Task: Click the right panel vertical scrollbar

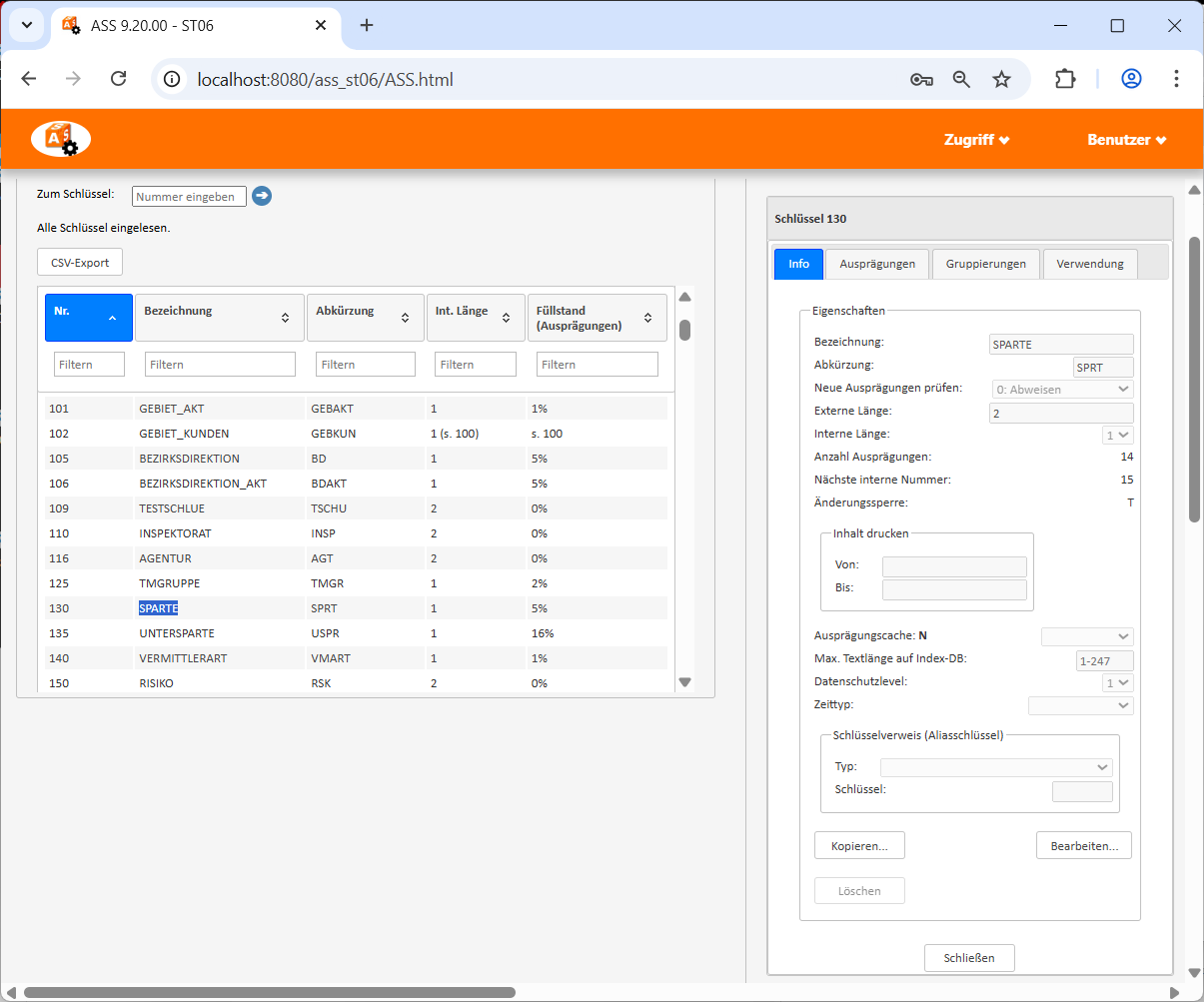Action: click(x=1194, y=379)
